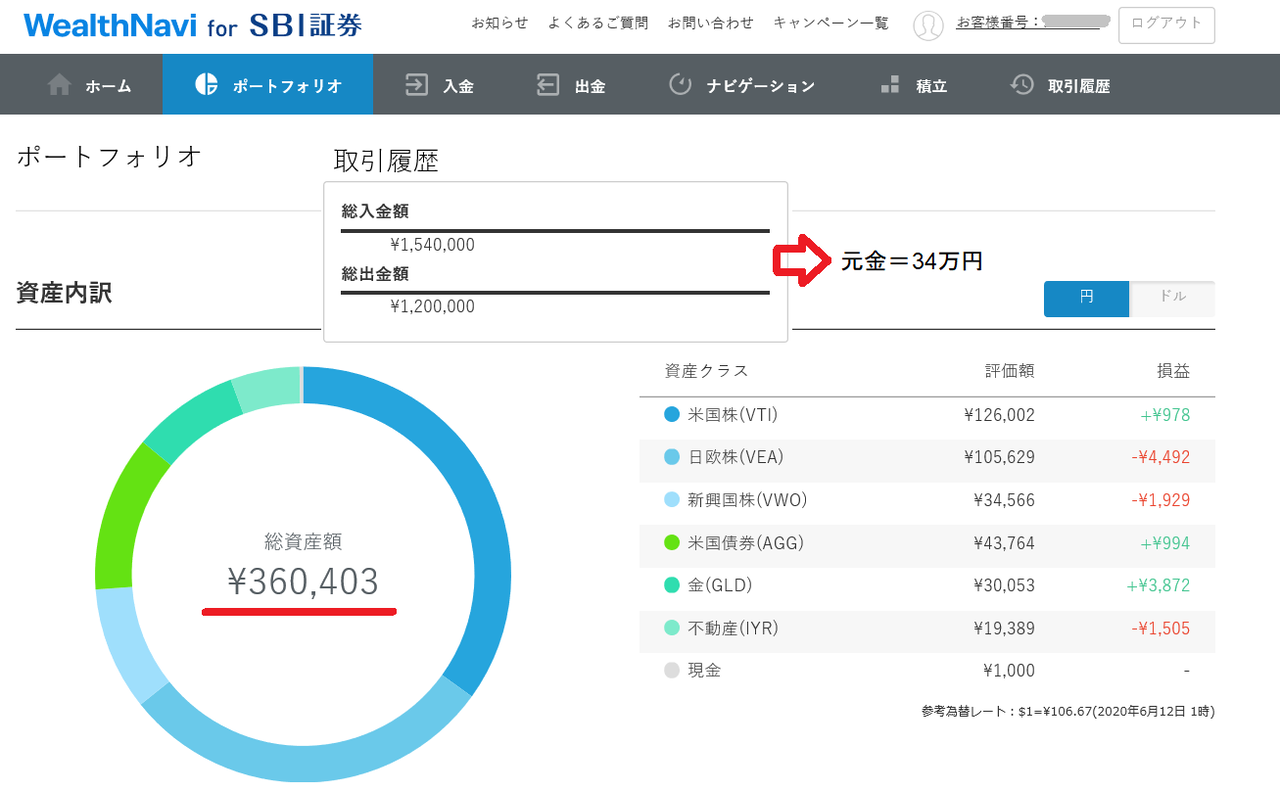Click the 日欧株(VEA) label
Screen dimensions: 1280x792
point(736,457)
